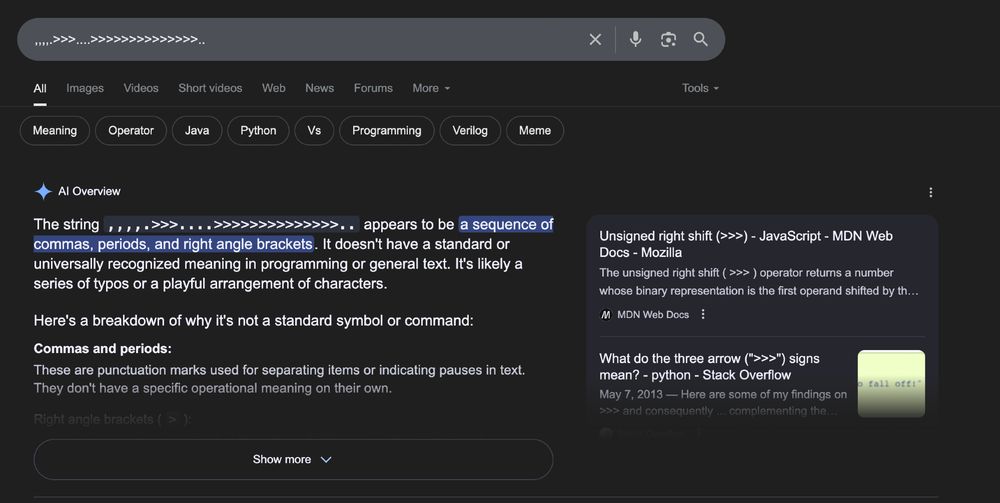Switch to the Images tab
The image size is (1000, 503).
click(85, 88)
